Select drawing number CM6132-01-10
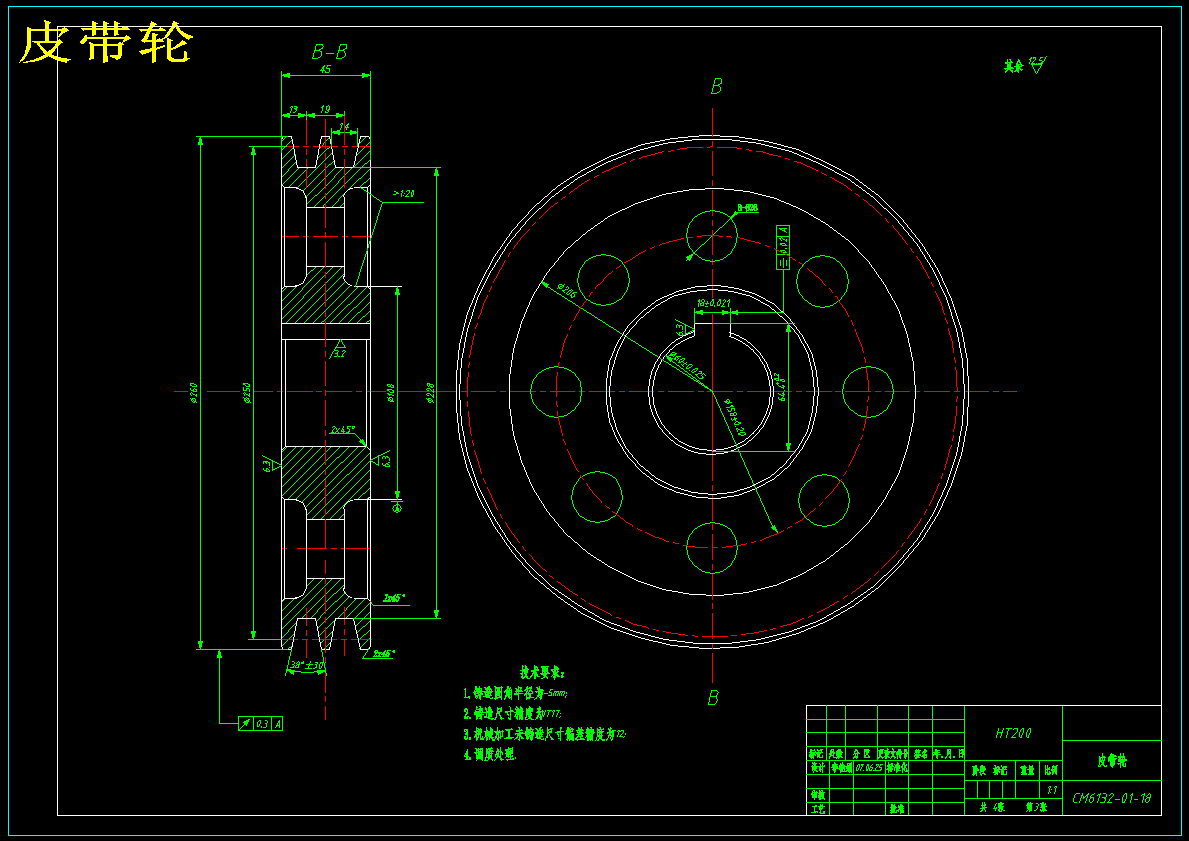This screenshot has height=841, width=1189. click(x=1112, y=798)
